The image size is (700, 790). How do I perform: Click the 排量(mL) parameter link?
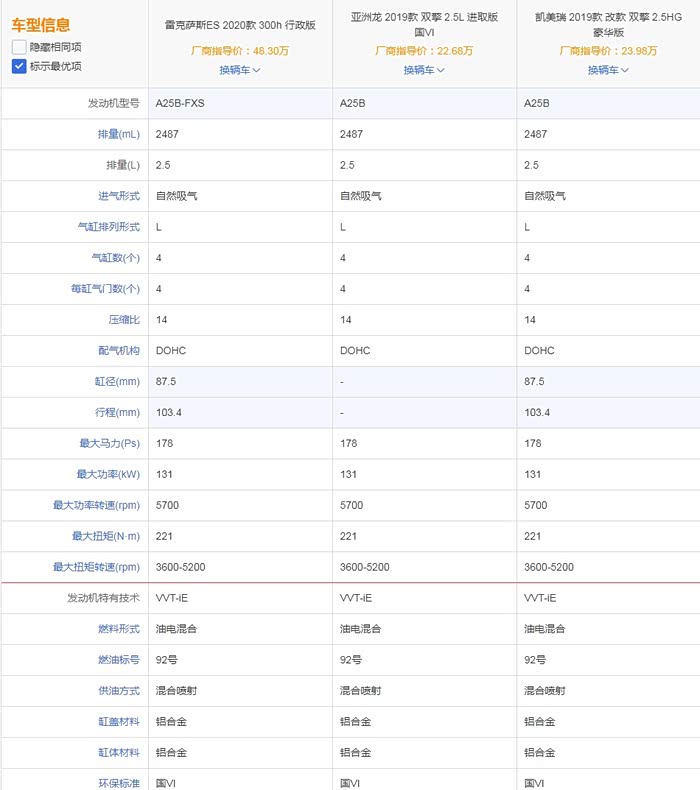(x=118, y=134)
